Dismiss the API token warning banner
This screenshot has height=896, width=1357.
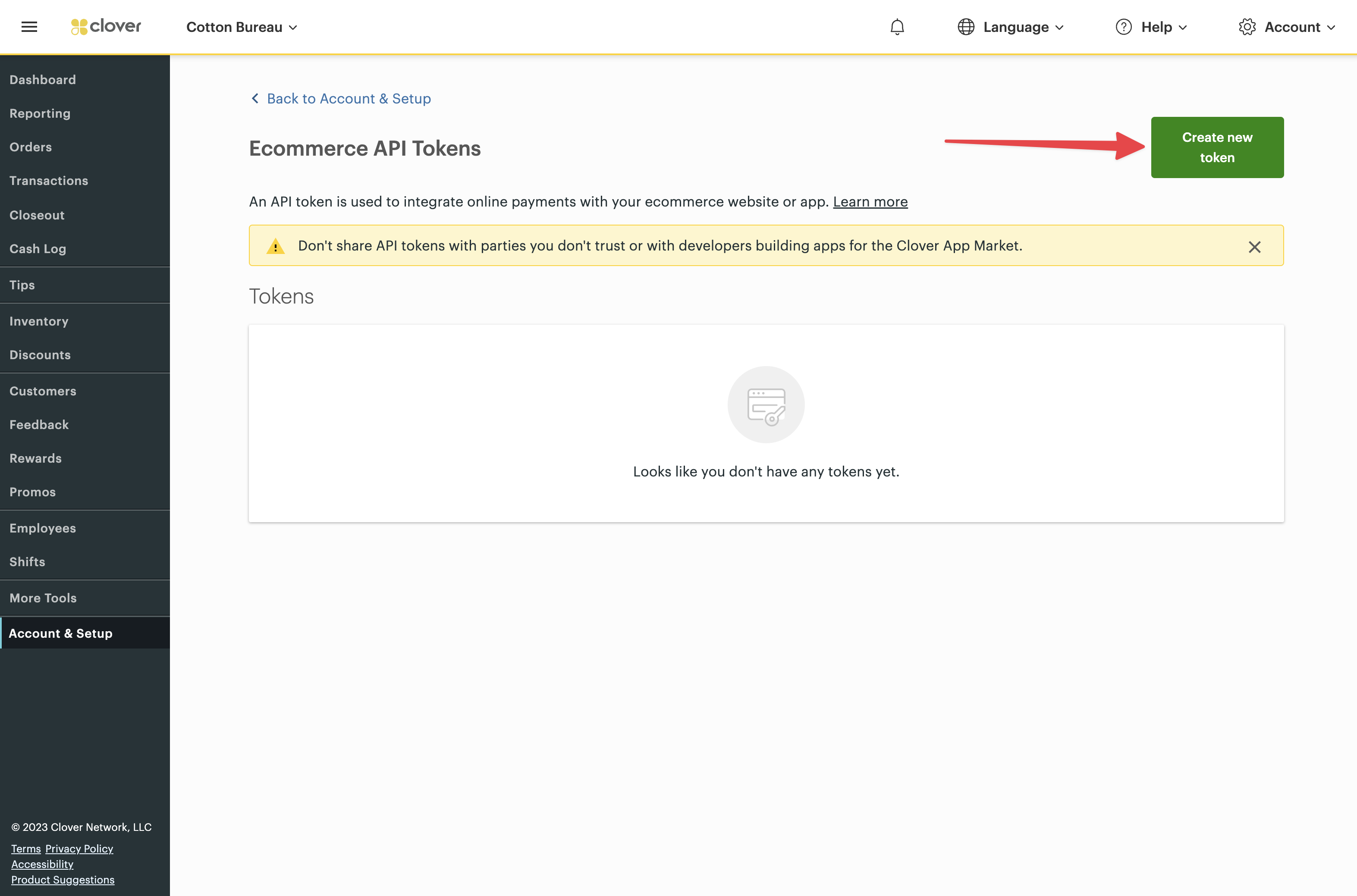click(1255, 246)
